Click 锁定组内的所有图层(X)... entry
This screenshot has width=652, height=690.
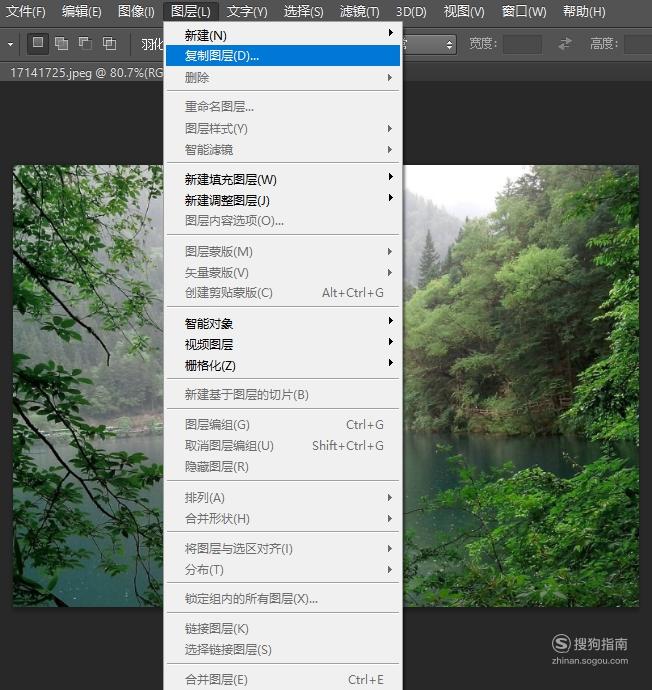tap(283, 599)
